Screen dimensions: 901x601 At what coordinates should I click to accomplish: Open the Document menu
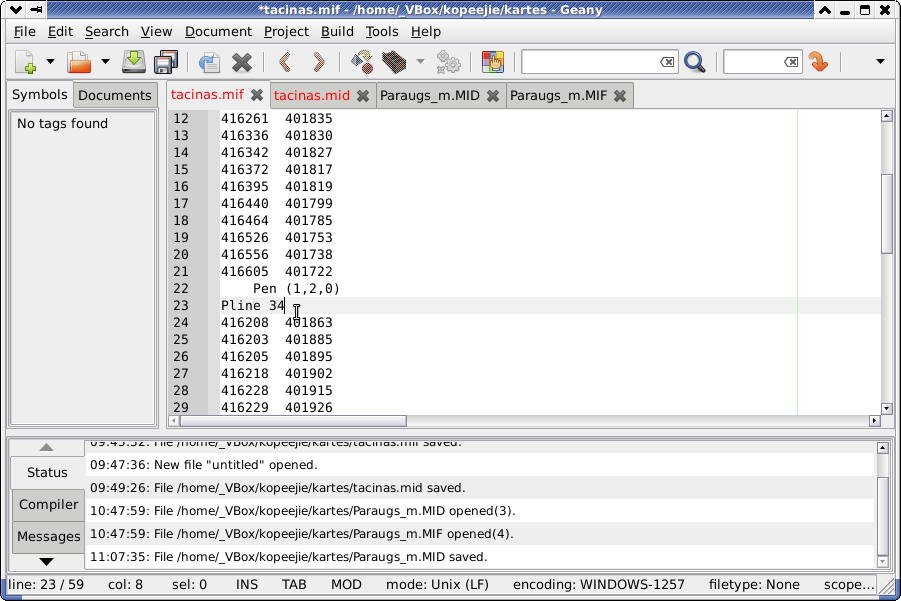218,32
